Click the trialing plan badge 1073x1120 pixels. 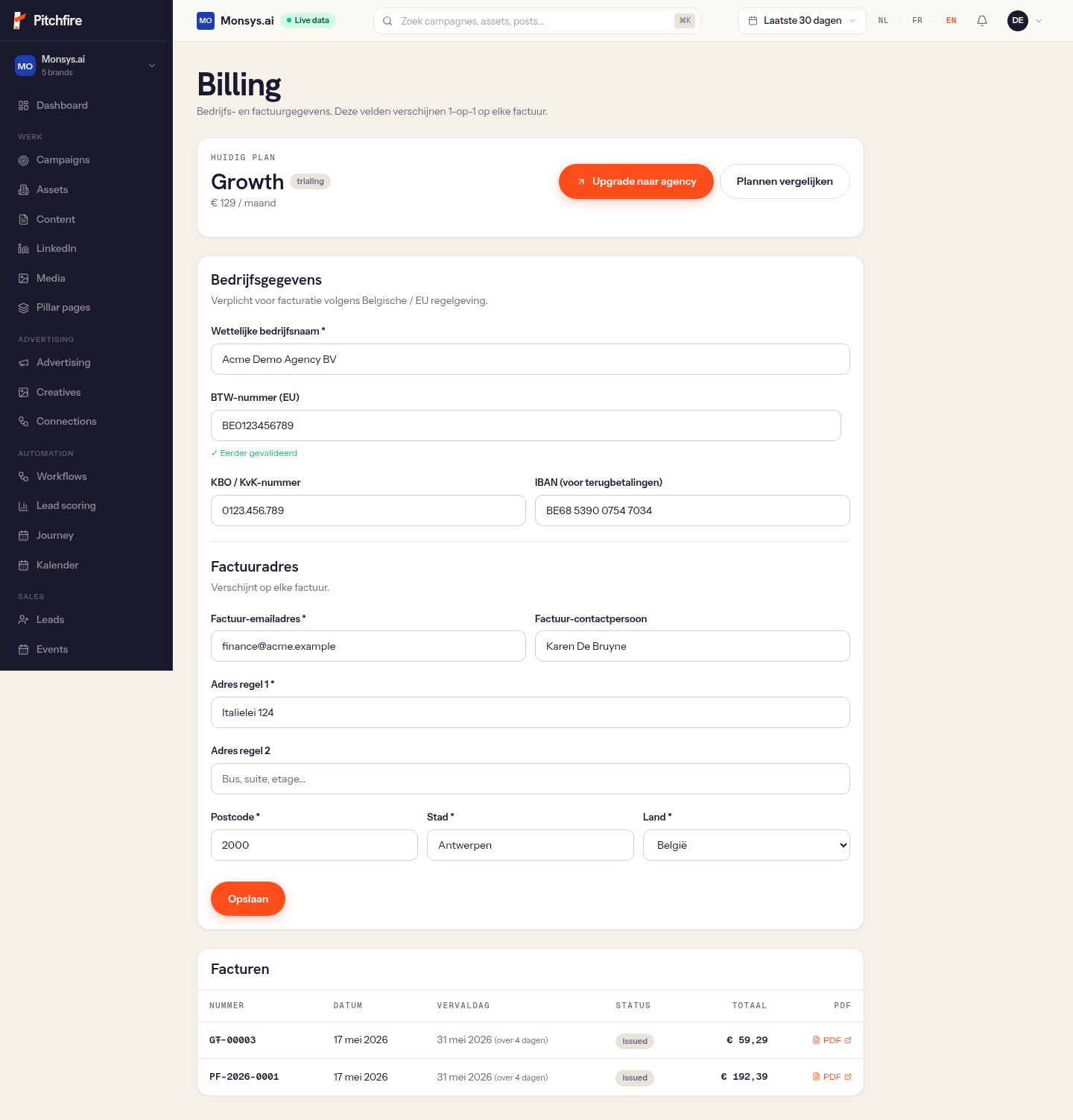[310, 181]
